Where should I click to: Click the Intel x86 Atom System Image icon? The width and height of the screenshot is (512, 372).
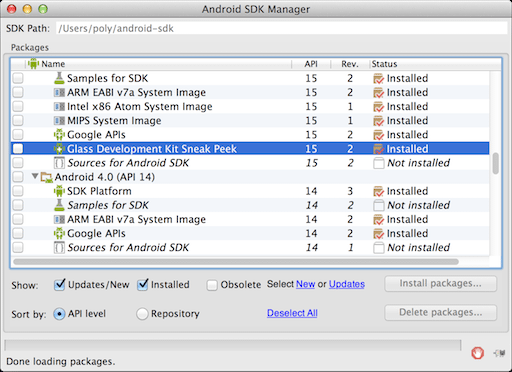[59, 106]
